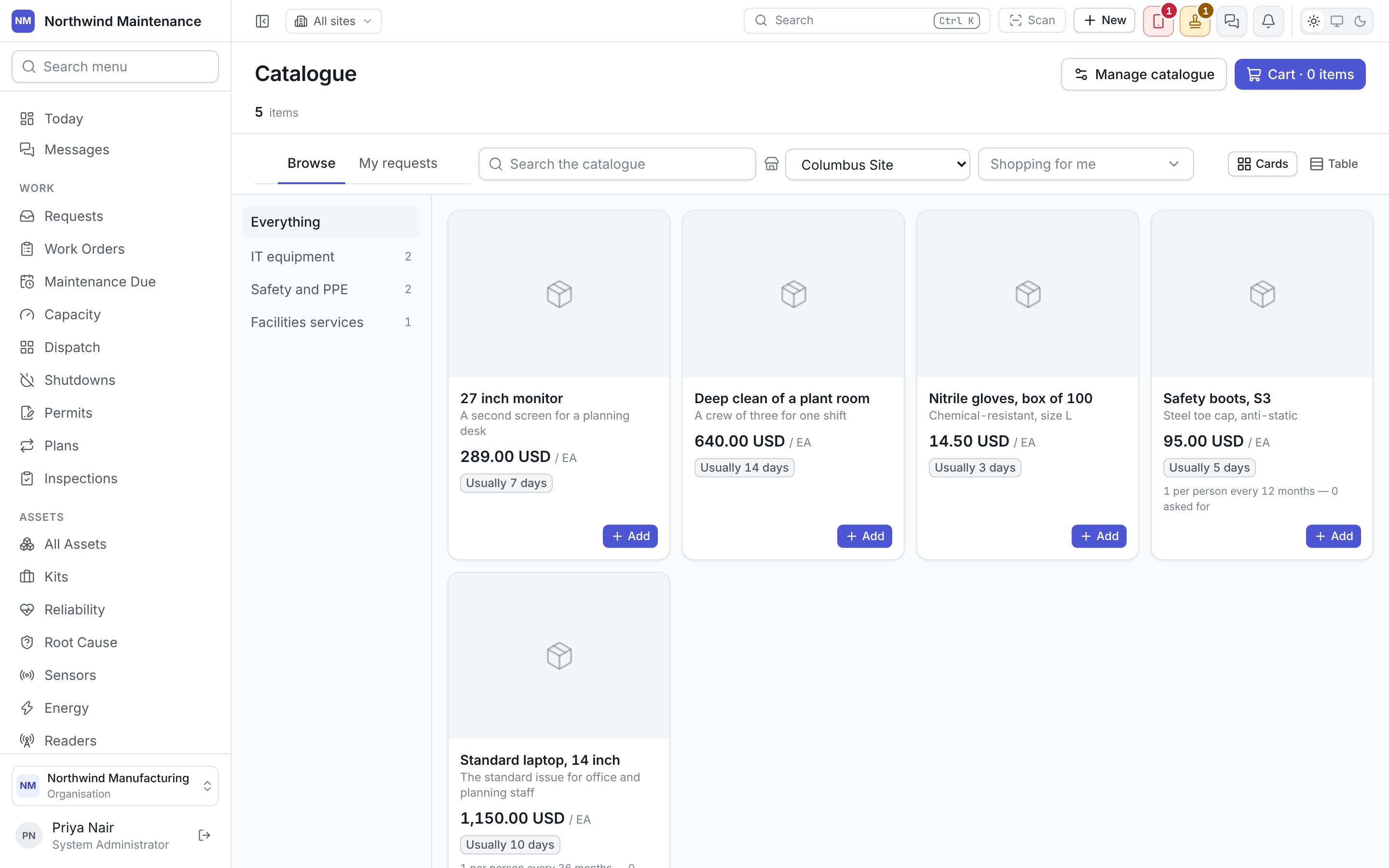The width and height of the screenshot is (1389, 868).
Task: Add 27 inch monitor to cart
Action: tap(630, 536)
